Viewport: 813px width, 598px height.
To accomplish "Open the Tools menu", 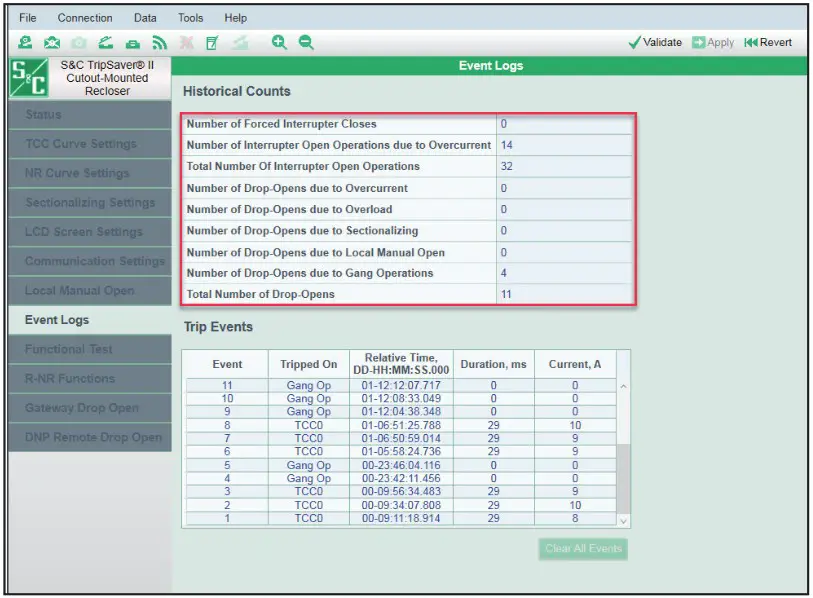I will [x=191, y=18].
